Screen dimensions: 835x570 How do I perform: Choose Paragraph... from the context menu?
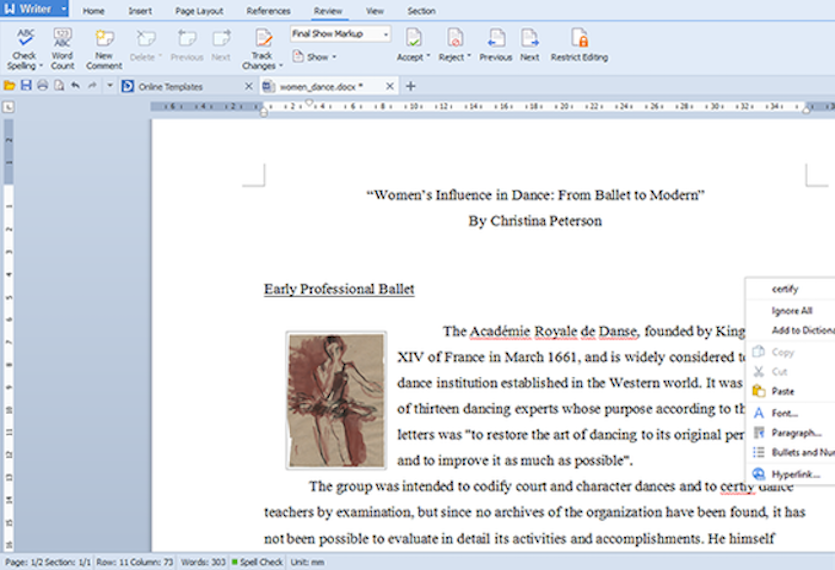point(795,433)
